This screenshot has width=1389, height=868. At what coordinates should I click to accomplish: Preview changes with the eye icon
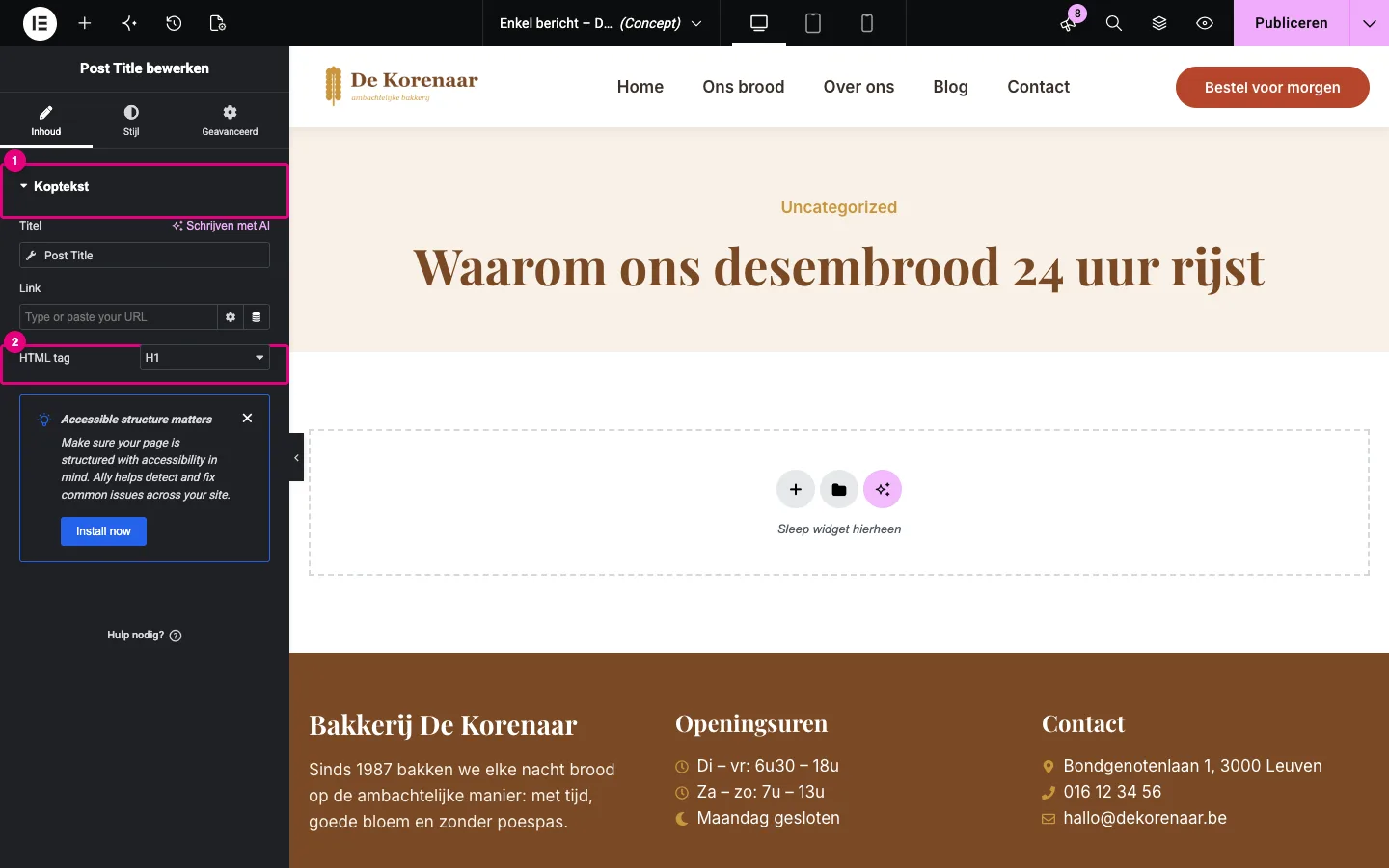coord(1205,23)
